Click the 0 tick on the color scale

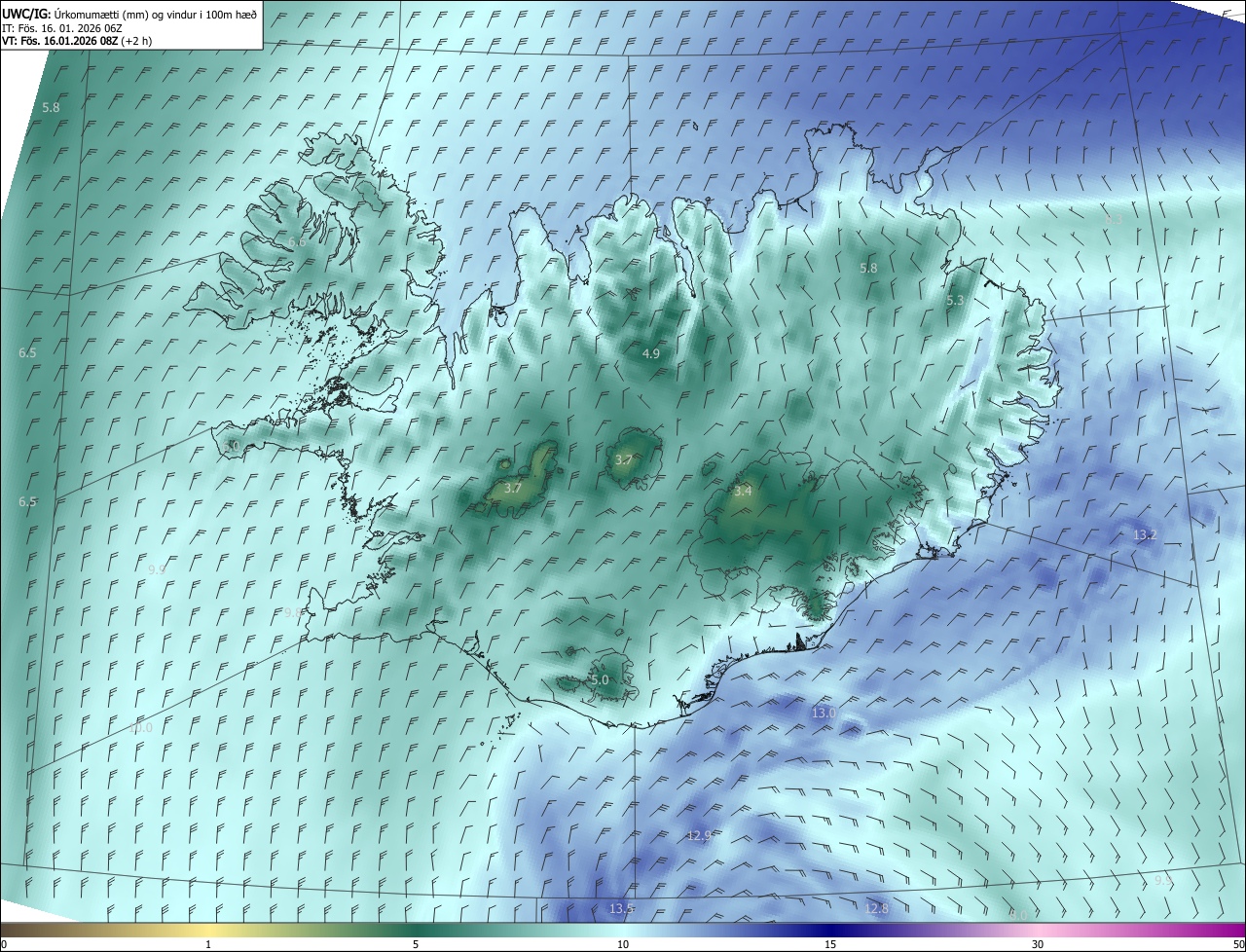[4, 945]
